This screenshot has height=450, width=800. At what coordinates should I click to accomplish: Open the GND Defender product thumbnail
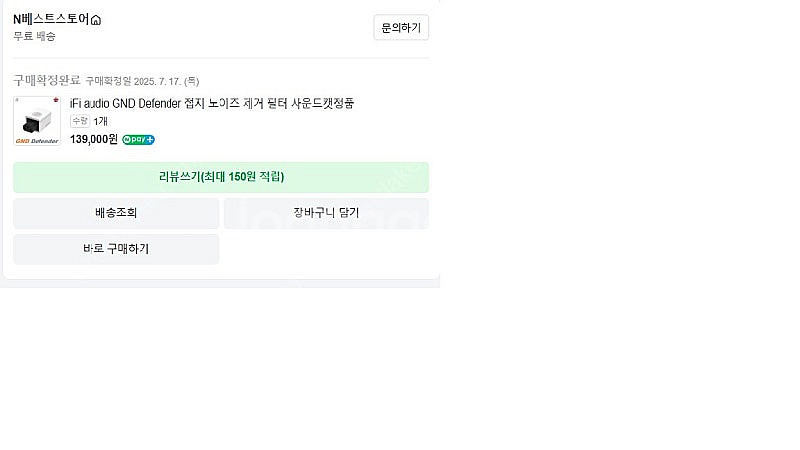click(x=37, y=121)
